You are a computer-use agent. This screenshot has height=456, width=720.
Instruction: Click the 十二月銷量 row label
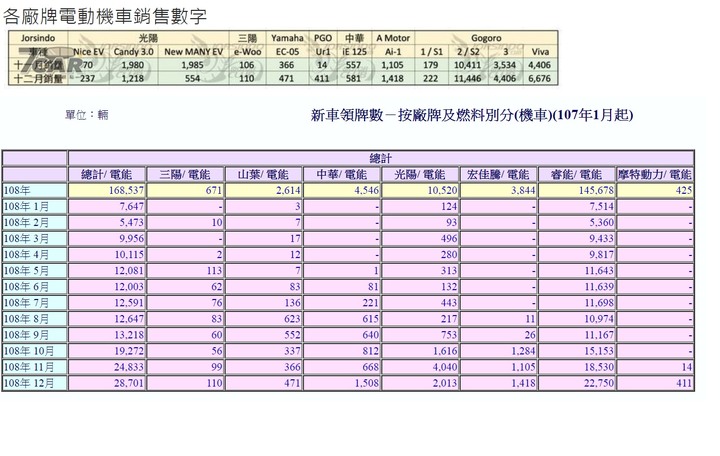(x=38, y=78)
